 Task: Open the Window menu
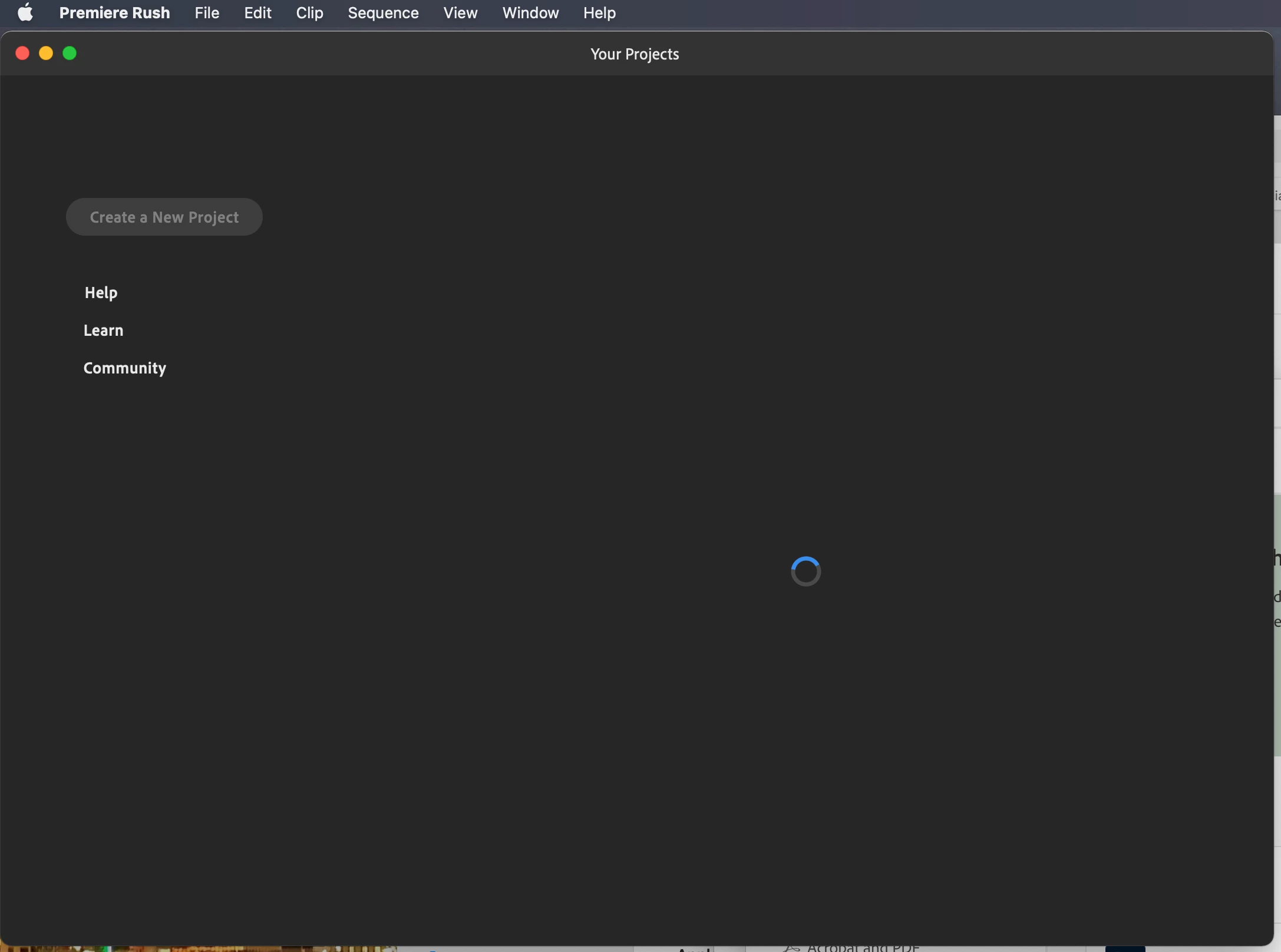coord(530,12)
